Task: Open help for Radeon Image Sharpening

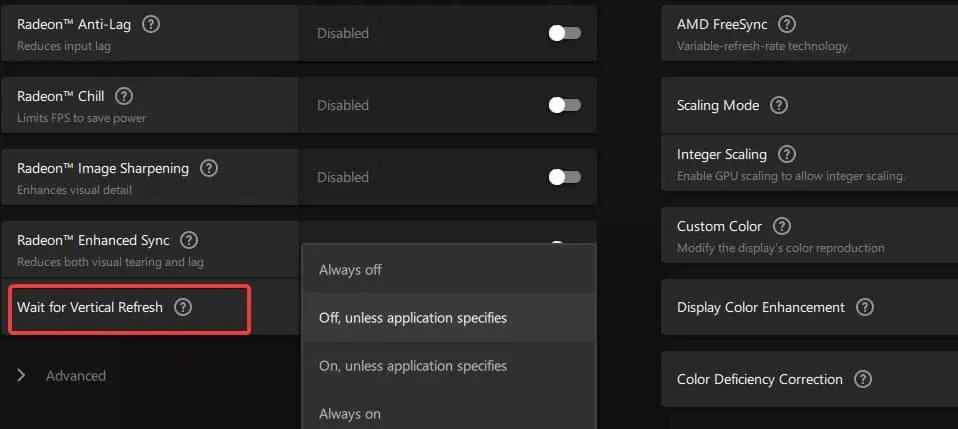Action: [209, 168]
